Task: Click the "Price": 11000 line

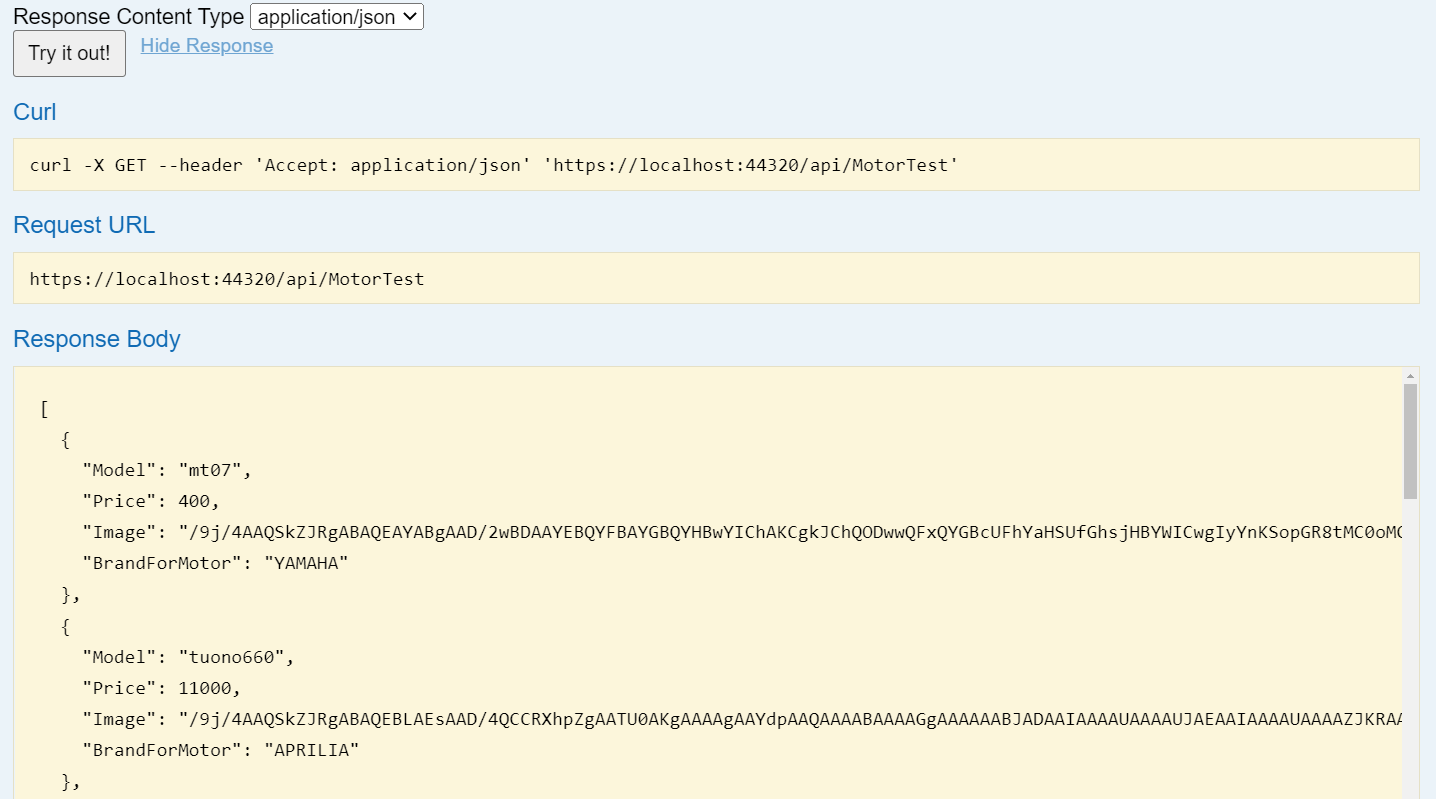Action: pos(162,689)
